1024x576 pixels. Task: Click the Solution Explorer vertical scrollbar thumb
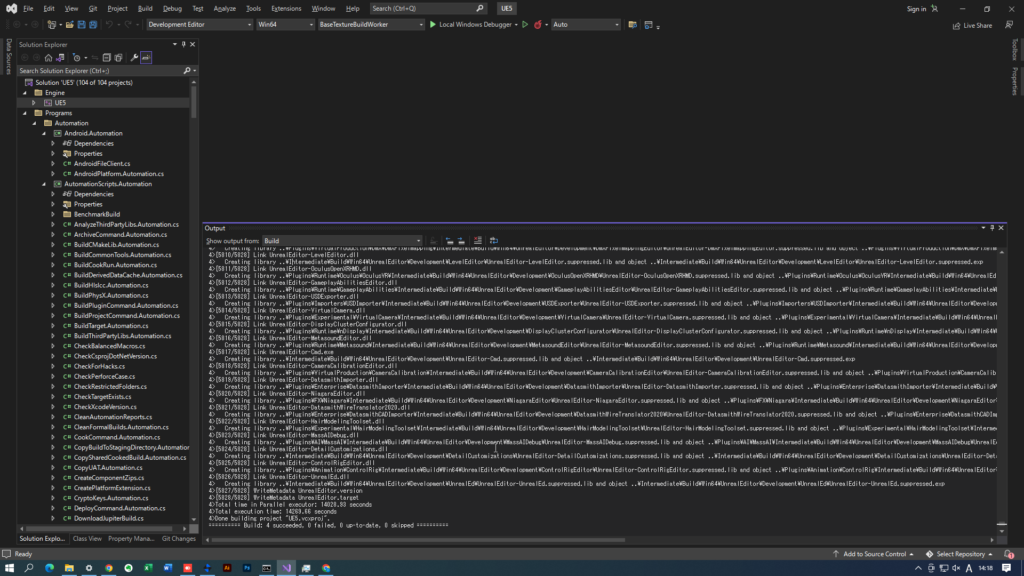point(194,103)
